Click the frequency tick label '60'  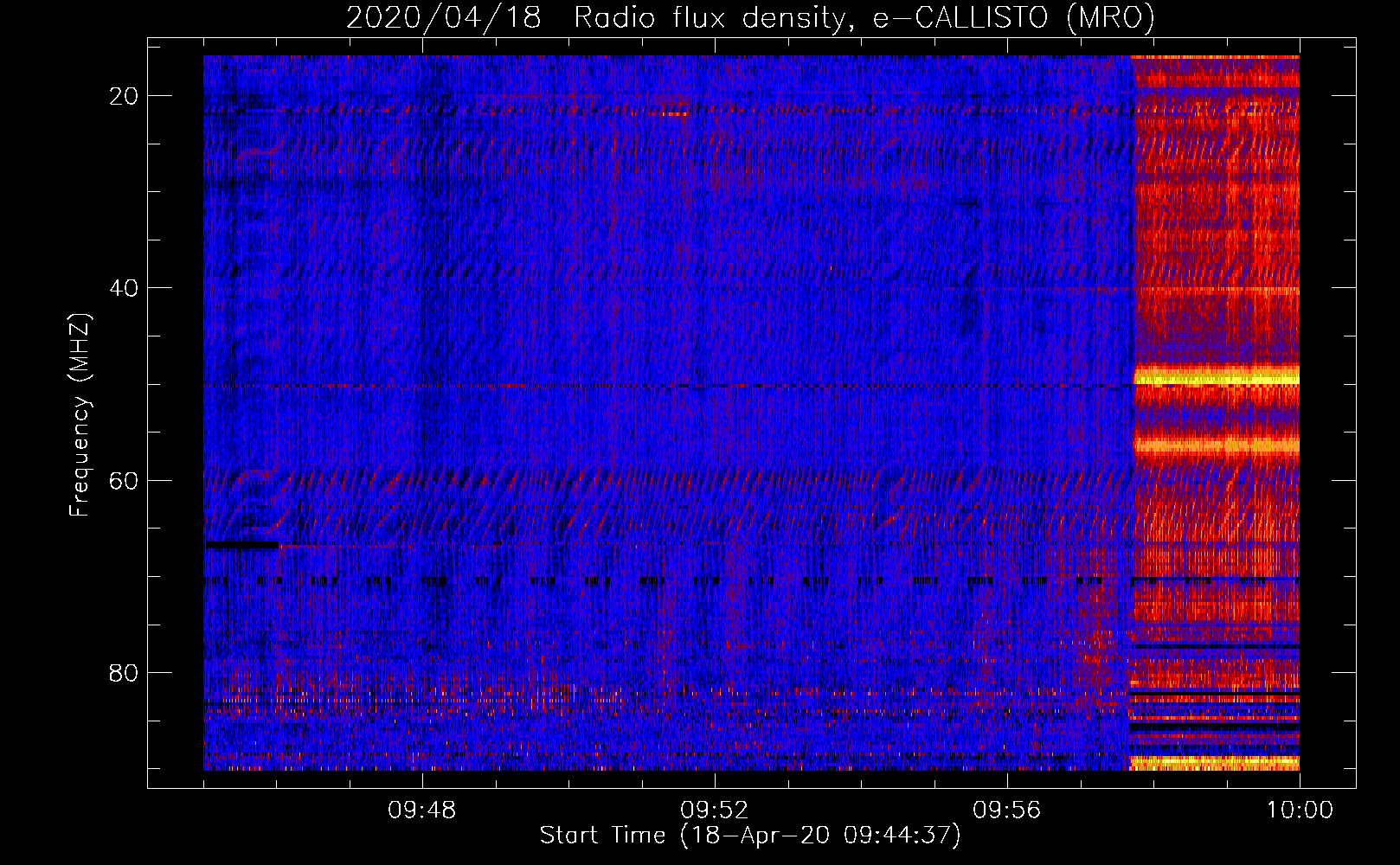pyautogui.click(x=125, y=480)
